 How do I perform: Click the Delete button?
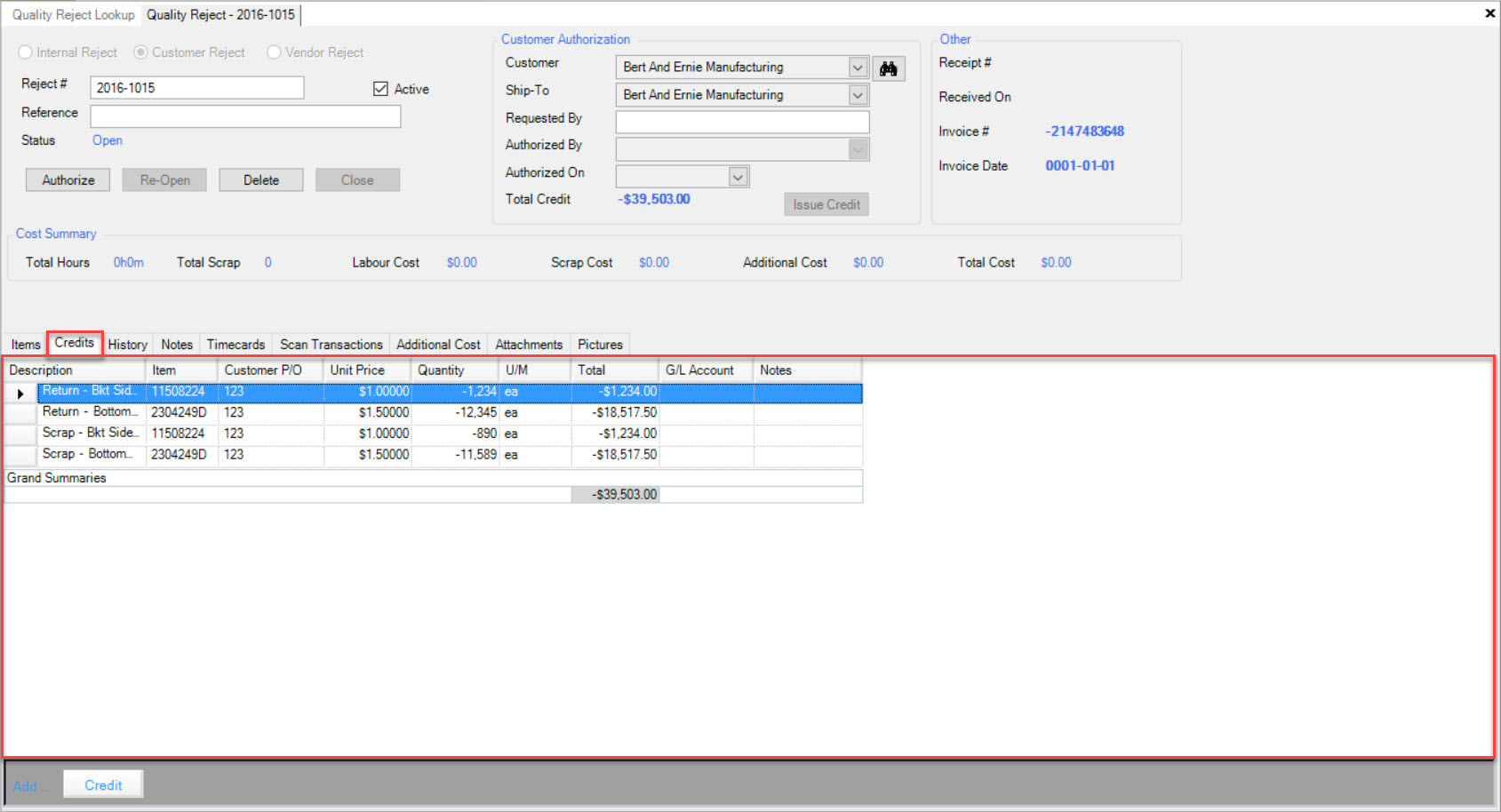[261, 180]
